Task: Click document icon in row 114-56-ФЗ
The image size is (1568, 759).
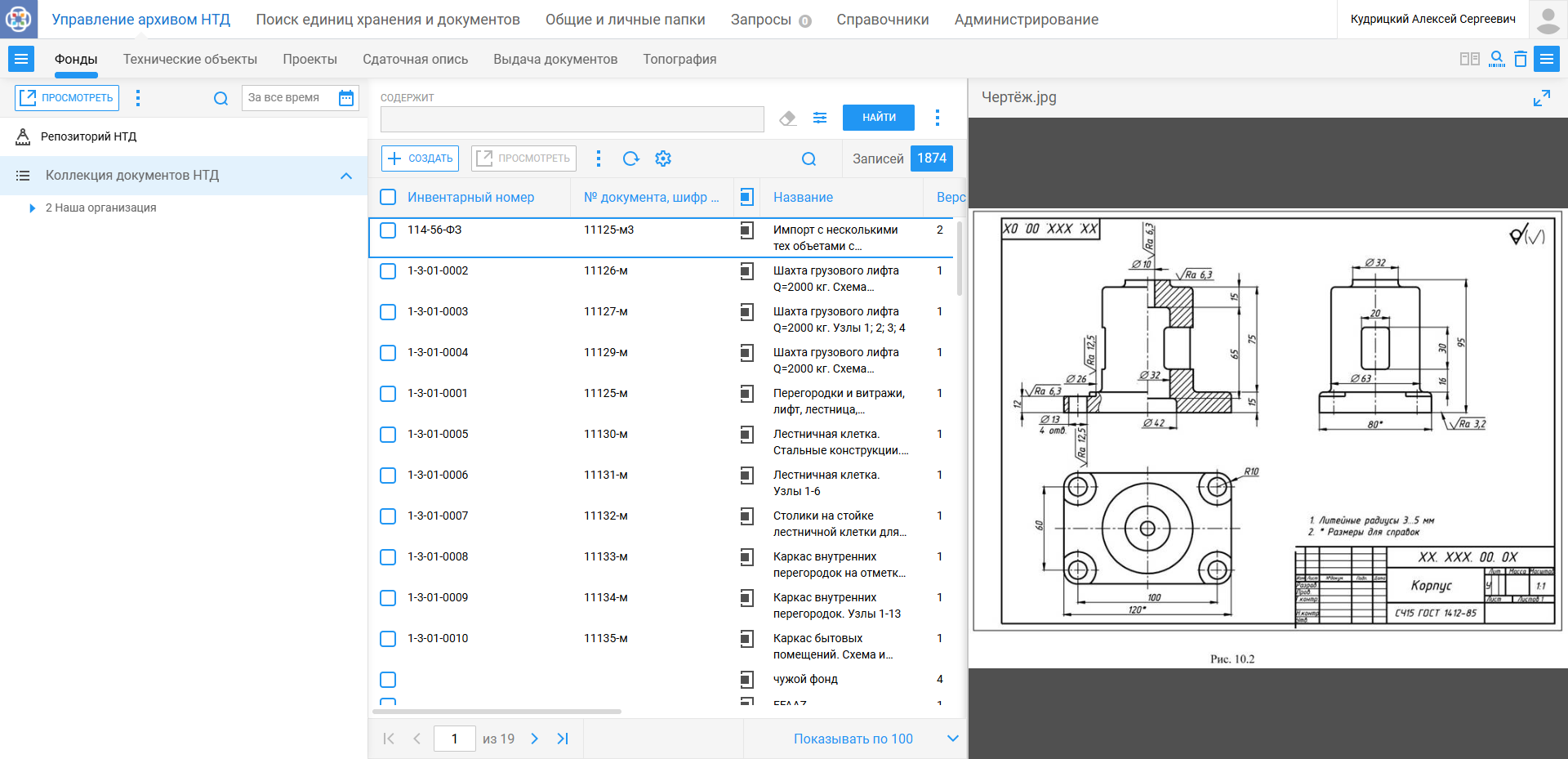Action: 746,230
